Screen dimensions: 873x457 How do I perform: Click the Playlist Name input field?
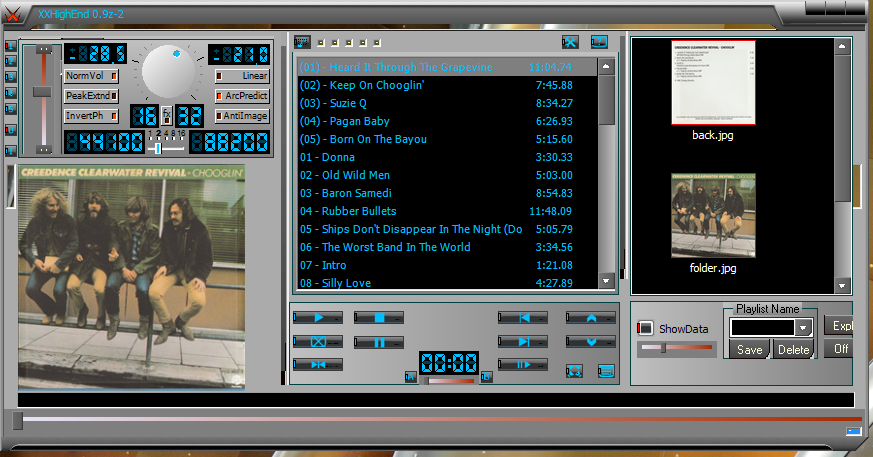tap(762, 328)
